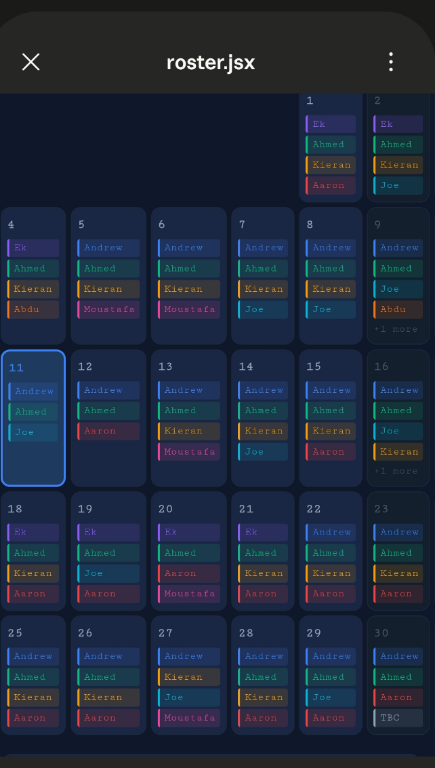Click Moustafa entry on day 13
The height and width of the screenshot is (768, 435).
click(189, 452)
